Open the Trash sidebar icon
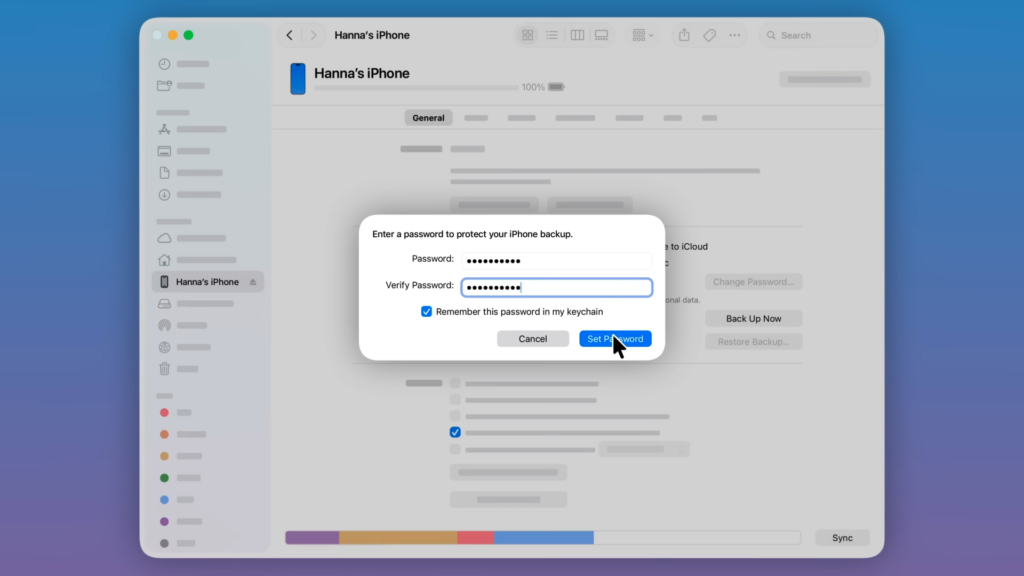Viewport: 1024px width, 576px height. (x=165, y=369)
